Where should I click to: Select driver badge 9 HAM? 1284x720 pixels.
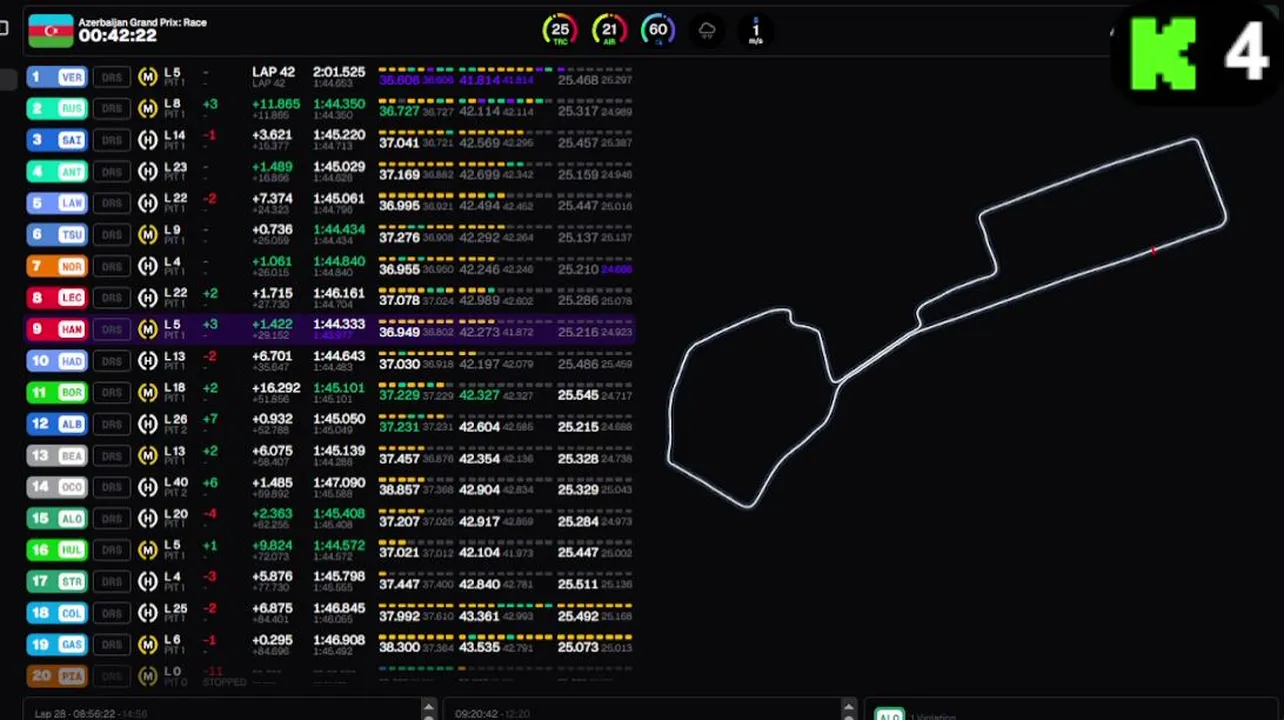point(57,329)
